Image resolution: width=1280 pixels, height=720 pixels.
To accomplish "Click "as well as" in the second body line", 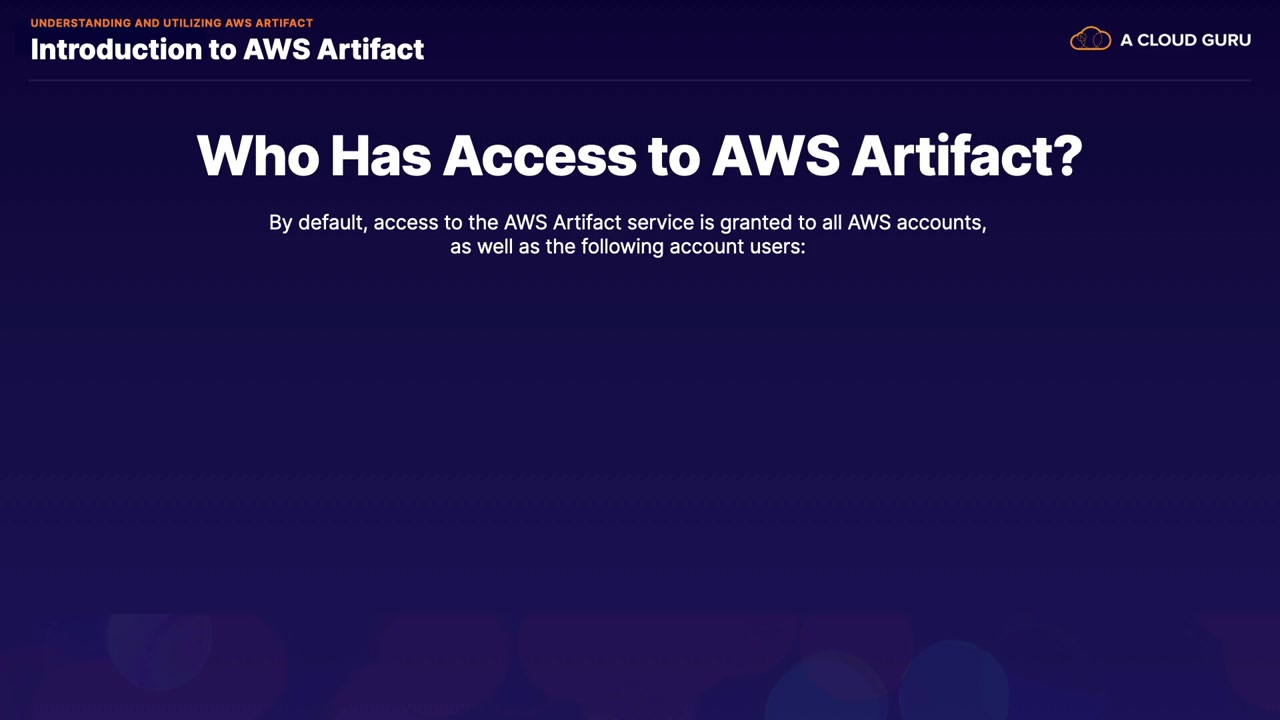I will point(494,246).
